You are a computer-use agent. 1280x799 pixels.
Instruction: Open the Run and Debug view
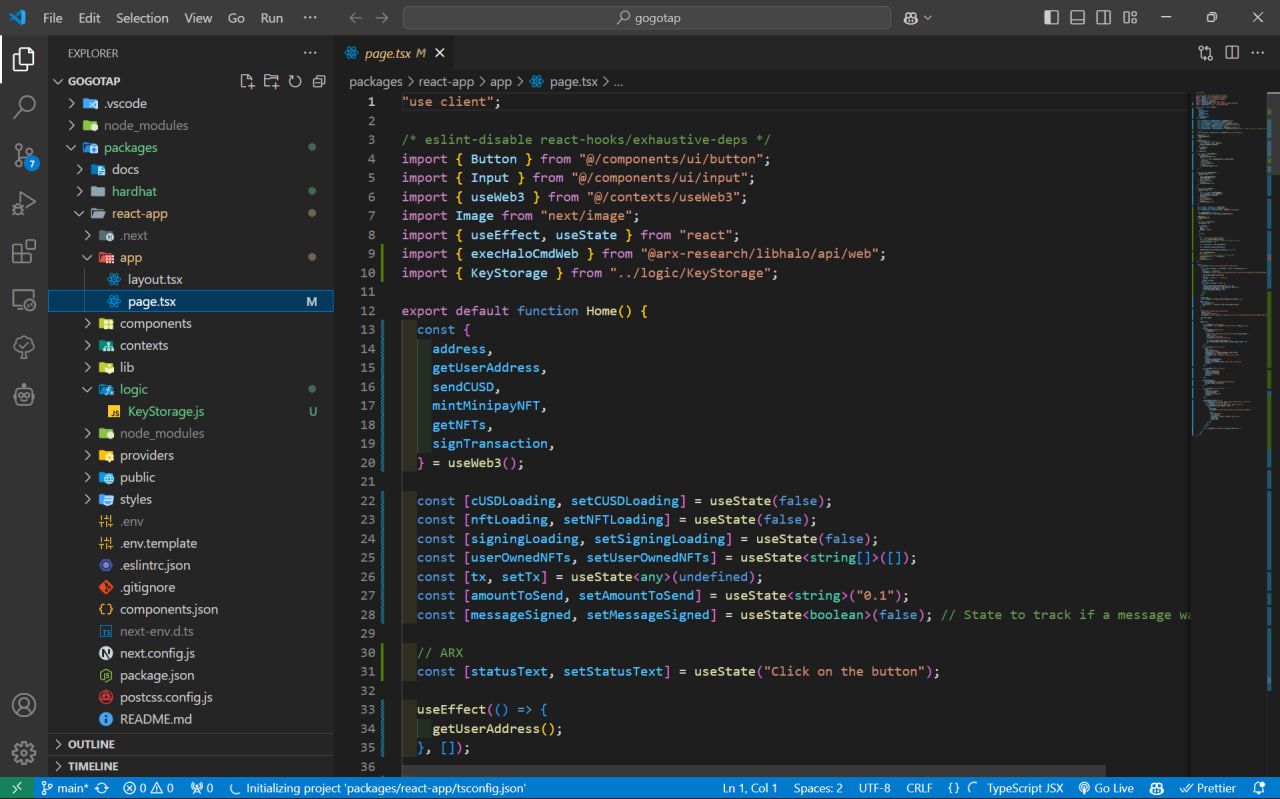click(24, 203)
